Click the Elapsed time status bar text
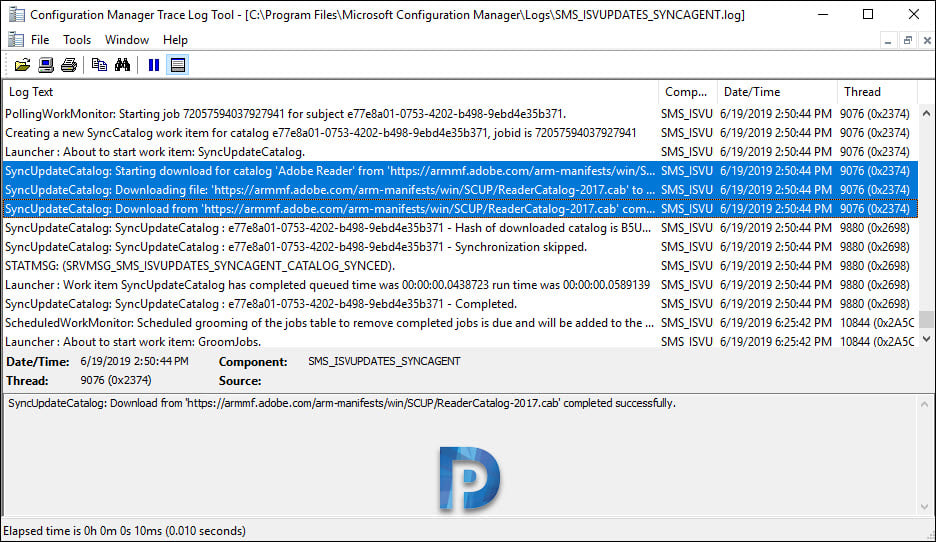 point(124,531)
